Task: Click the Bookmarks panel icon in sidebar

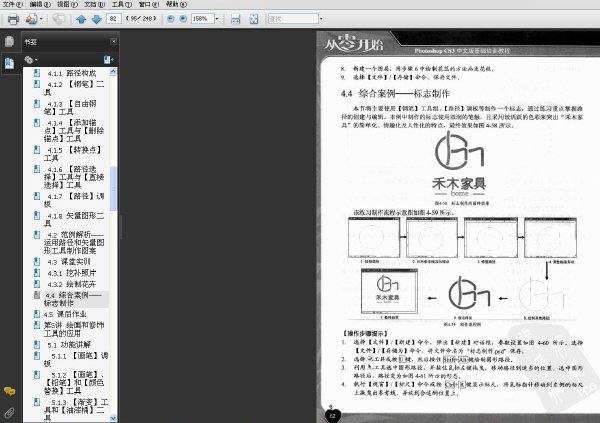Action: (10, 63)
